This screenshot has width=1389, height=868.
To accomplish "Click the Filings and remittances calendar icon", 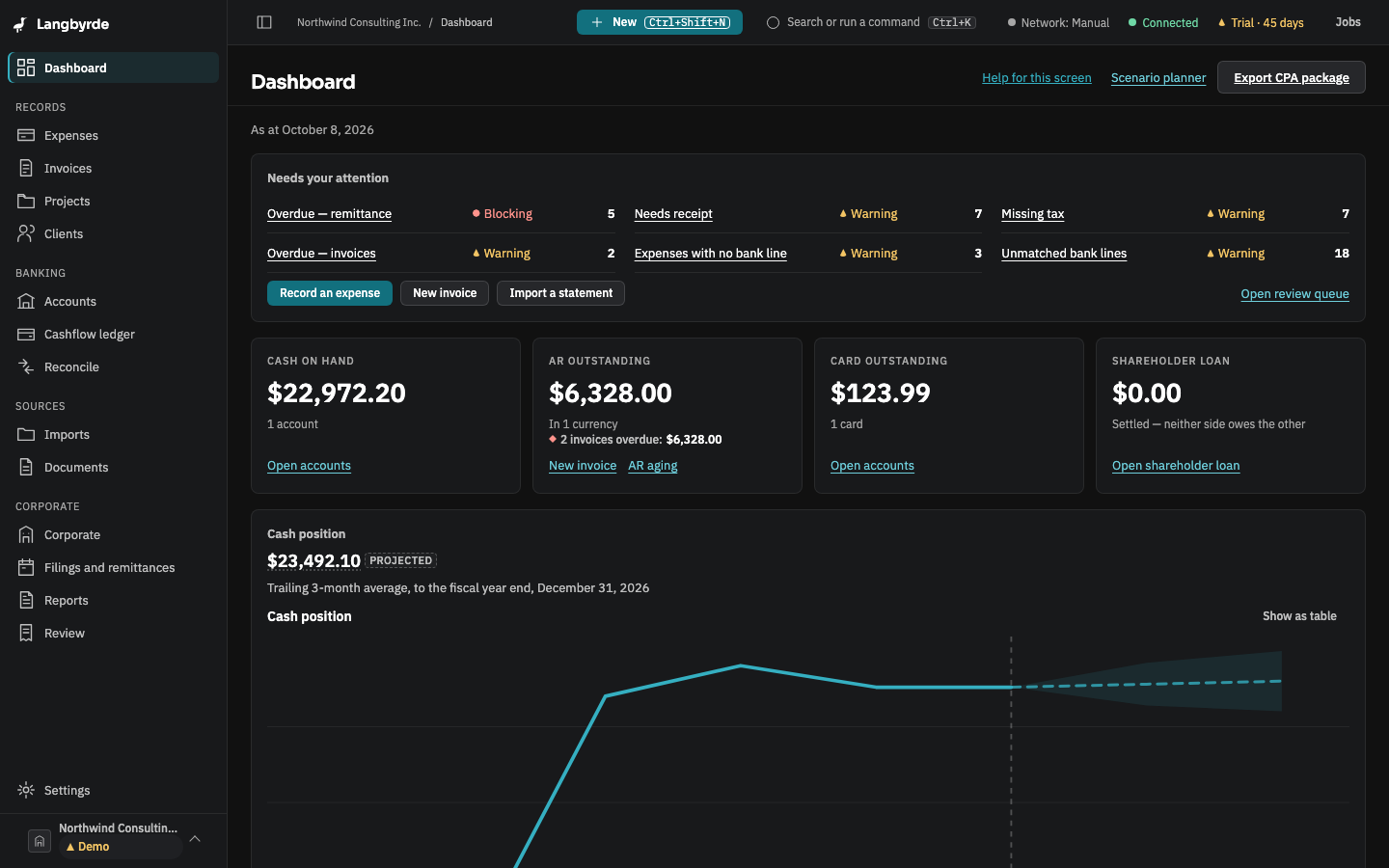I will (x=26, y=567).
